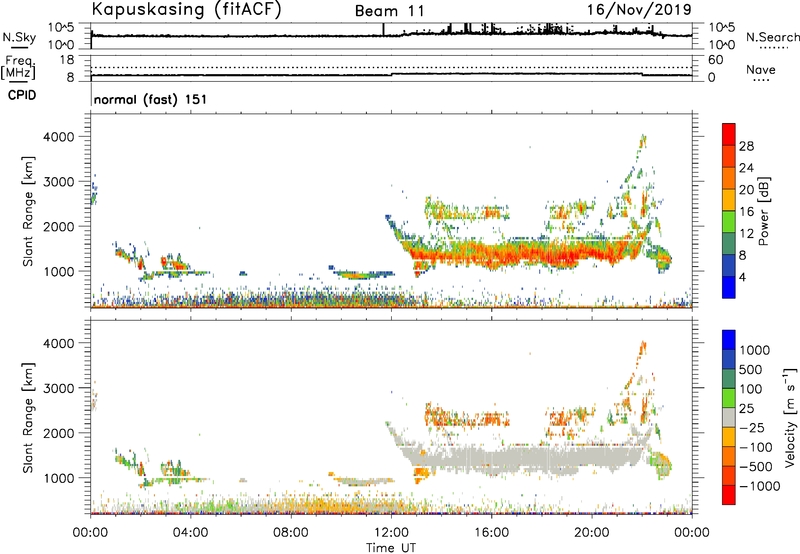Click the 2000 range tick of velocity panel
The width and height of the screenshot is (800, 554).
58,433
